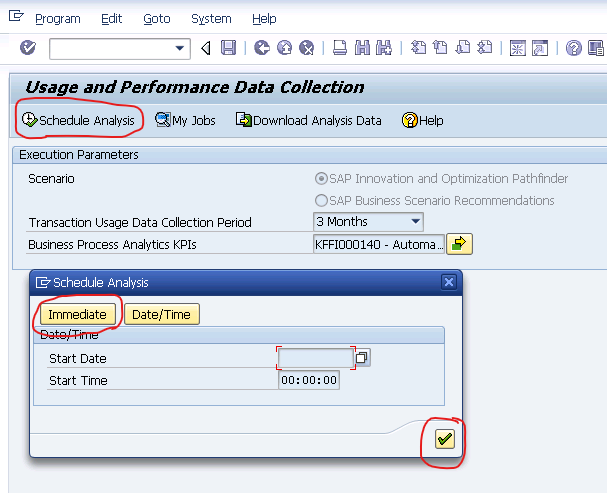Open the Edit menu
Image resolution: width=607 pixels, height=493 pixels.
[x=111, y=19]
